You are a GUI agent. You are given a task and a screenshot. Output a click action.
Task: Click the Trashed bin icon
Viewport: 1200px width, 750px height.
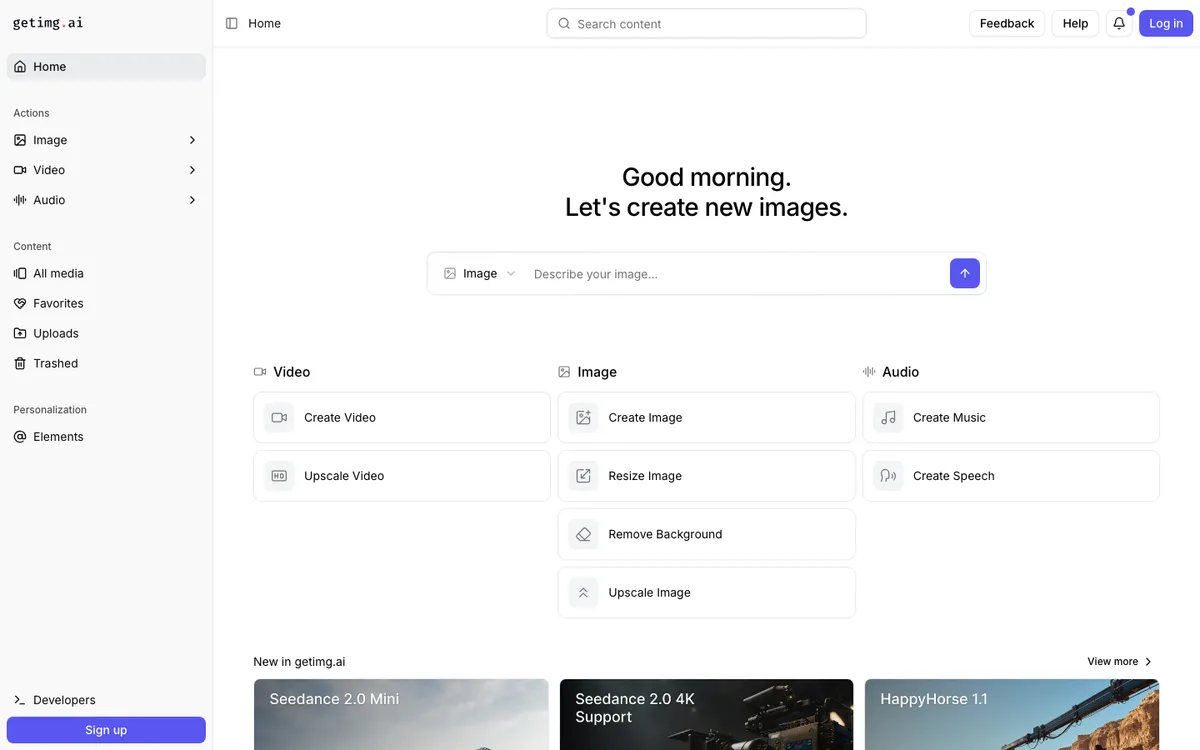pyautogui.click(x=20, y=363)
